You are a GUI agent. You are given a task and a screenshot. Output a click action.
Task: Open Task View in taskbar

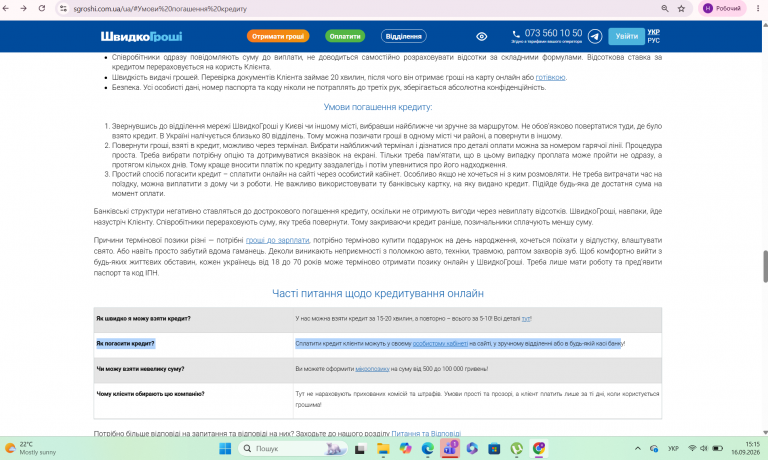point(360,448)
